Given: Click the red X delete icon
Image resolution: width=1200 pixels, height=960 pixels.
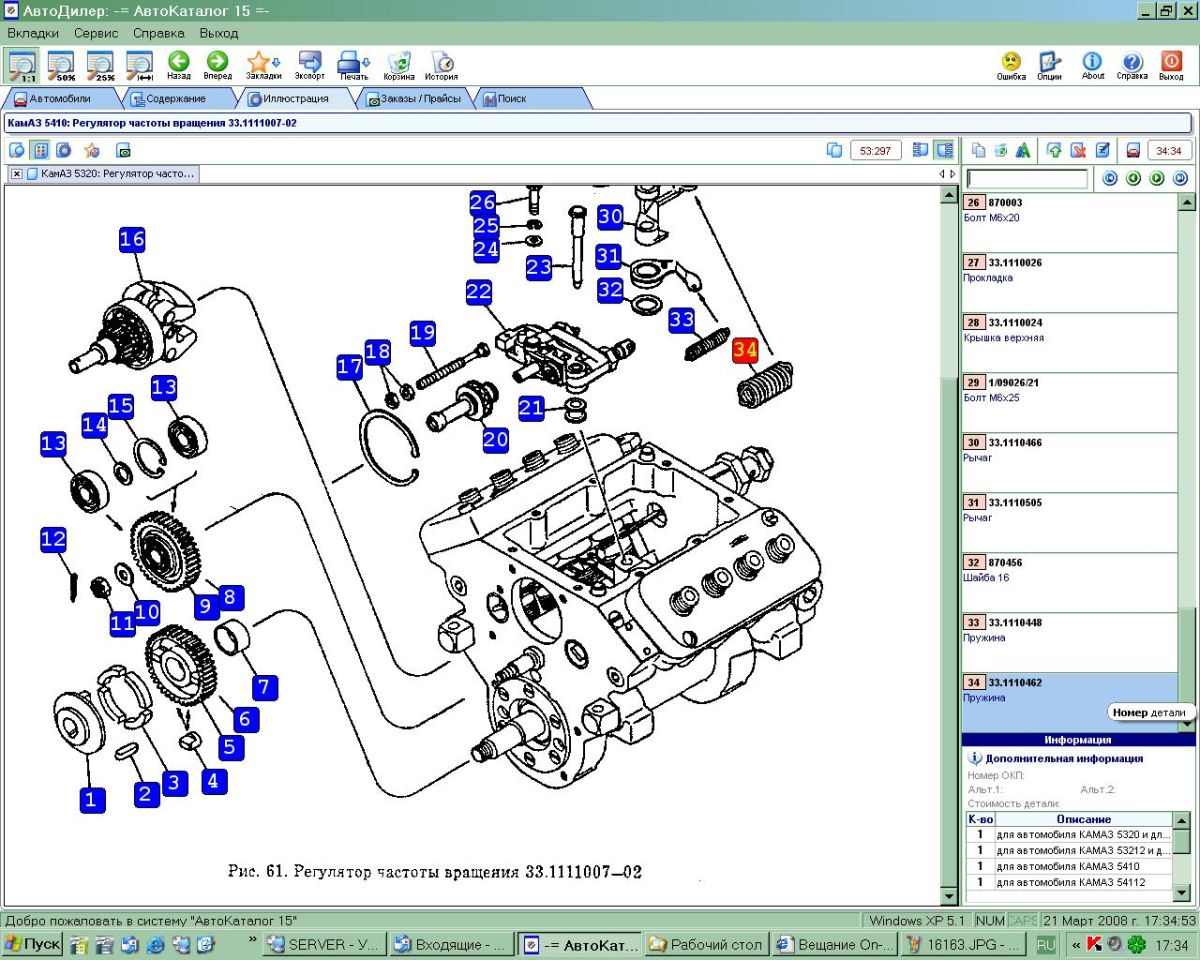Looking at the screenshot, I should 1078,150.
